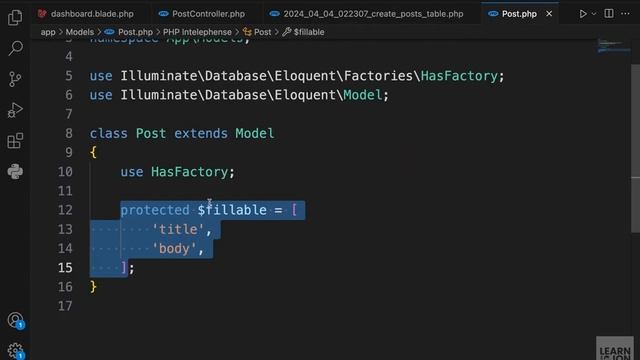Close the Post.php tab
Screen dimensions: 640x360
[x=549, y=14]
